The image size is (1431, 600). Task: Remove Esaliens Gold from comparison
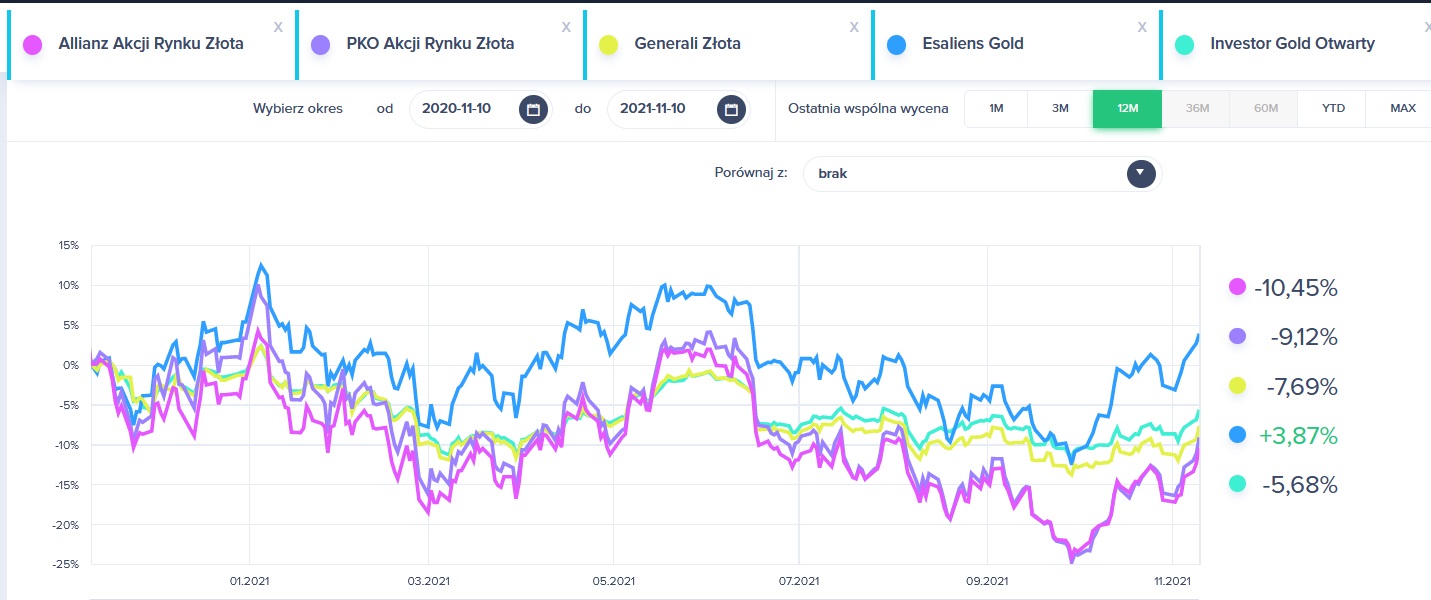coord(1142,27)
